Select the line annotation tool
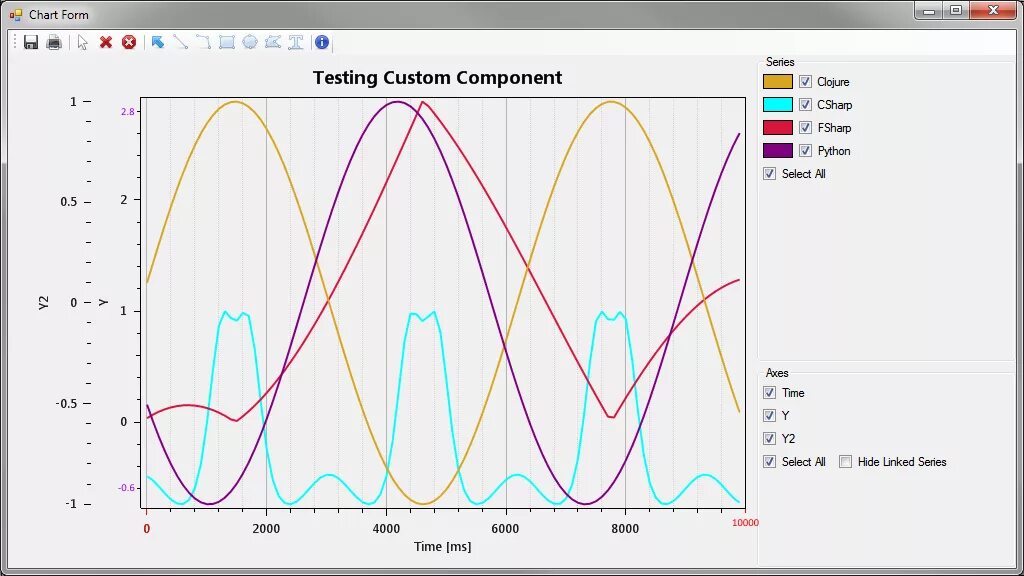Image resolution: width=1024 pixels, height=576 pixels. click(181, 42)
